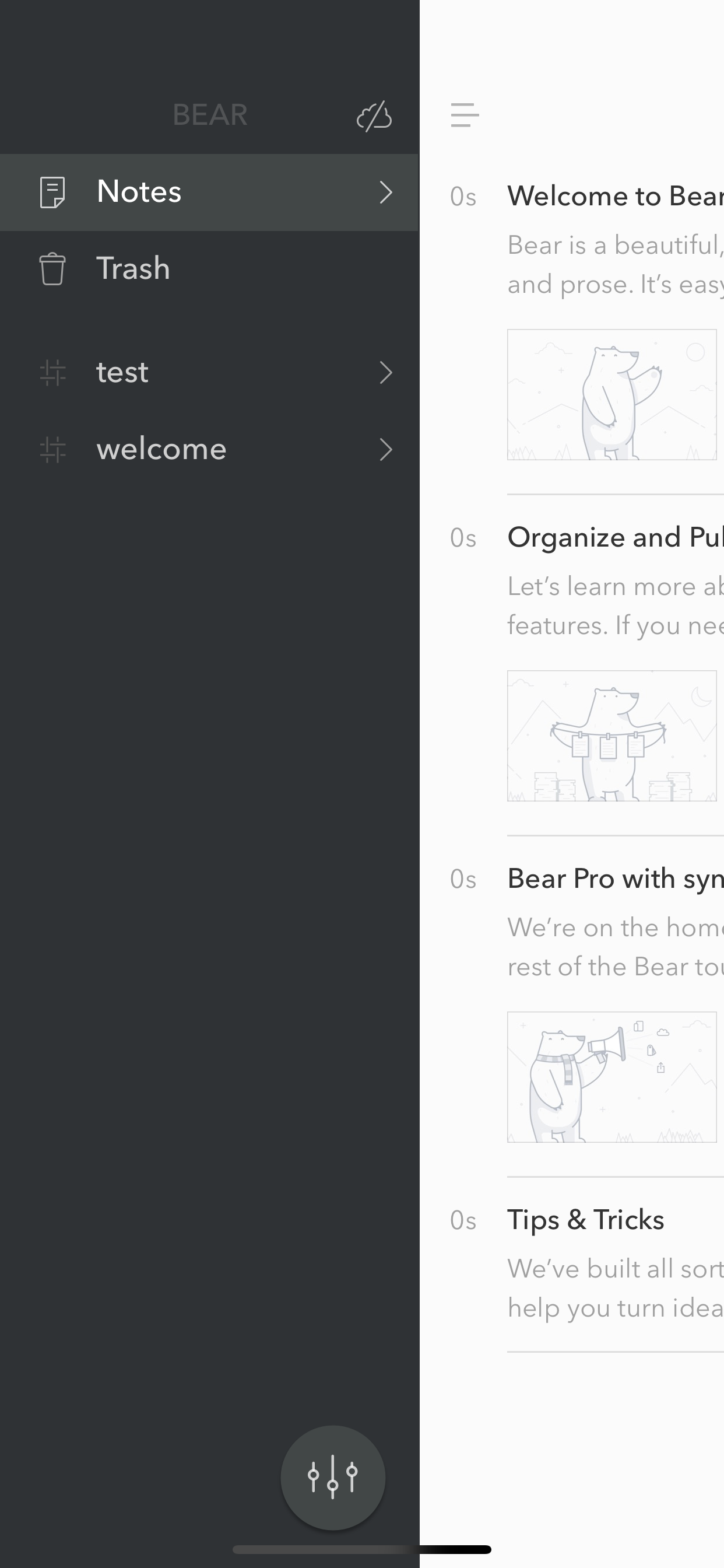The image size is (724, 1568).
Task: Click the bear hanging papers thumbnail
Action: point(612,736)
